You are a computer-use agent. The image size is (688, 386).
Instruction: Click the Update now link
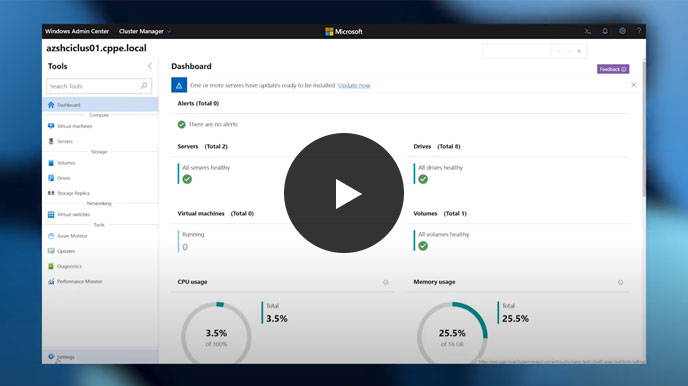[x=354, y=86]
